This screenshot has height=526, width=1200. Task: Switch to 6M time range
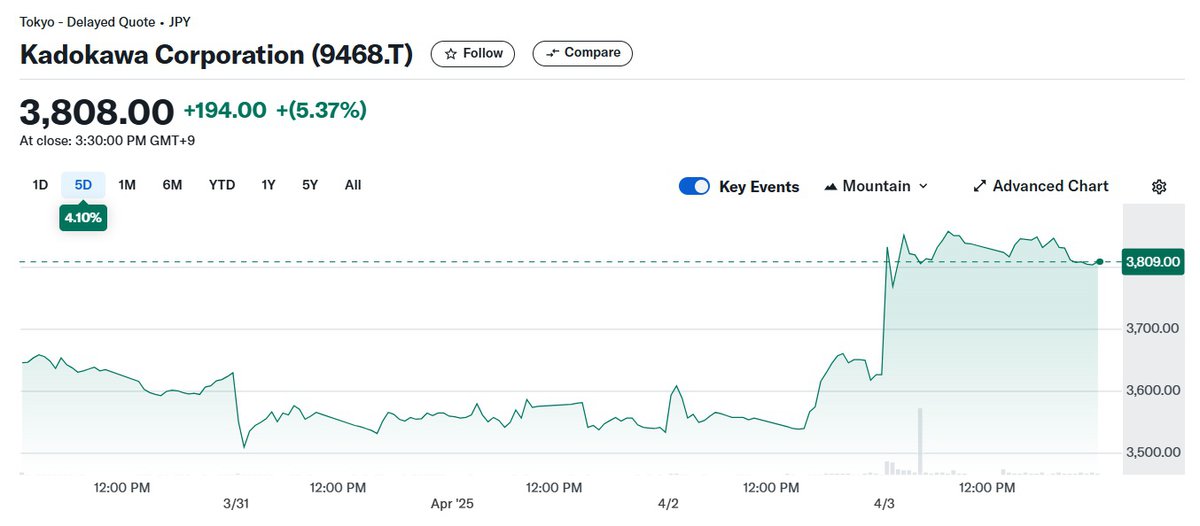pyautogui.click(x=172, y=185)
